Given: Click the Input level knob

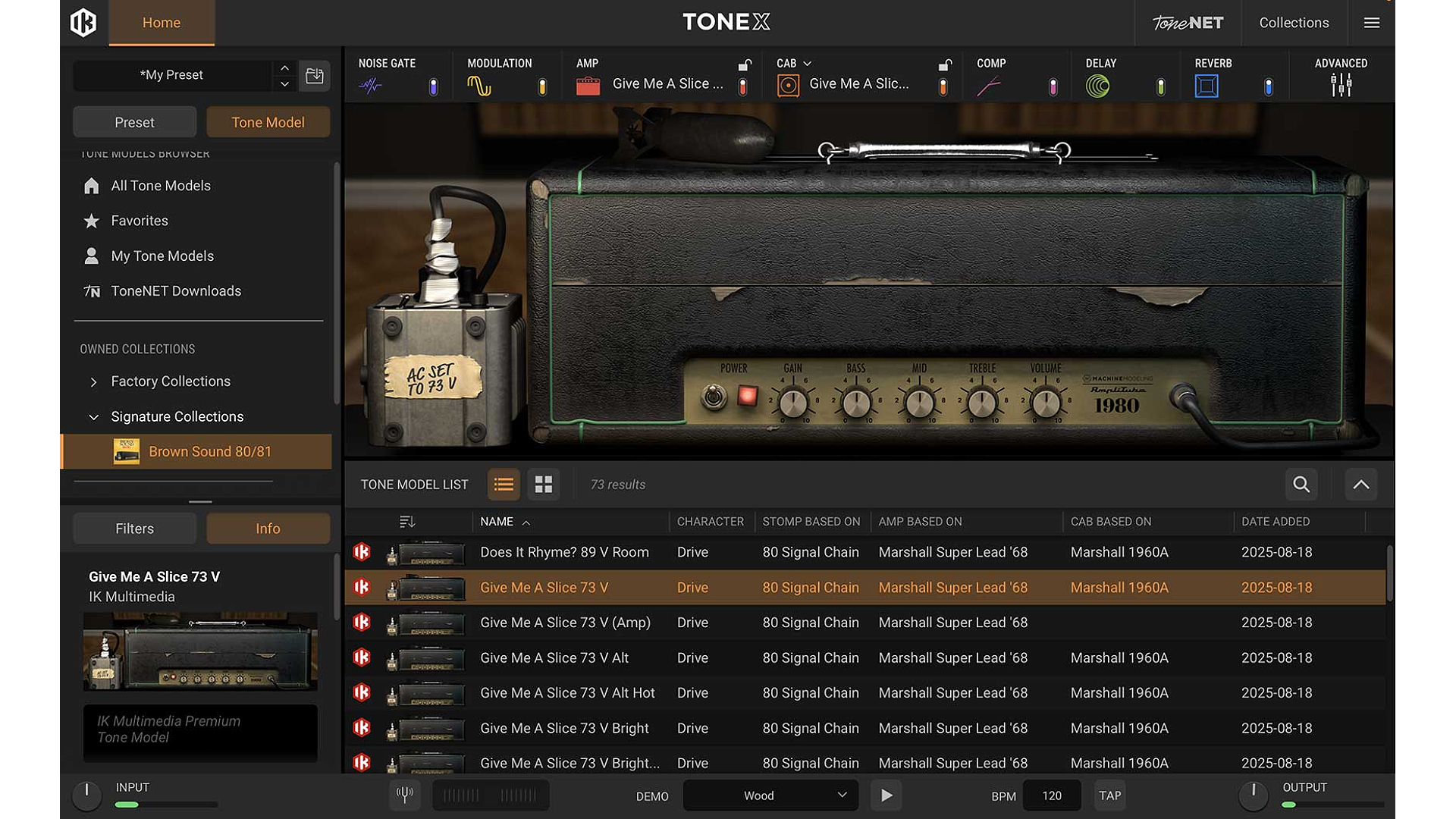Looking at the screenshot, I should (86, 795).
